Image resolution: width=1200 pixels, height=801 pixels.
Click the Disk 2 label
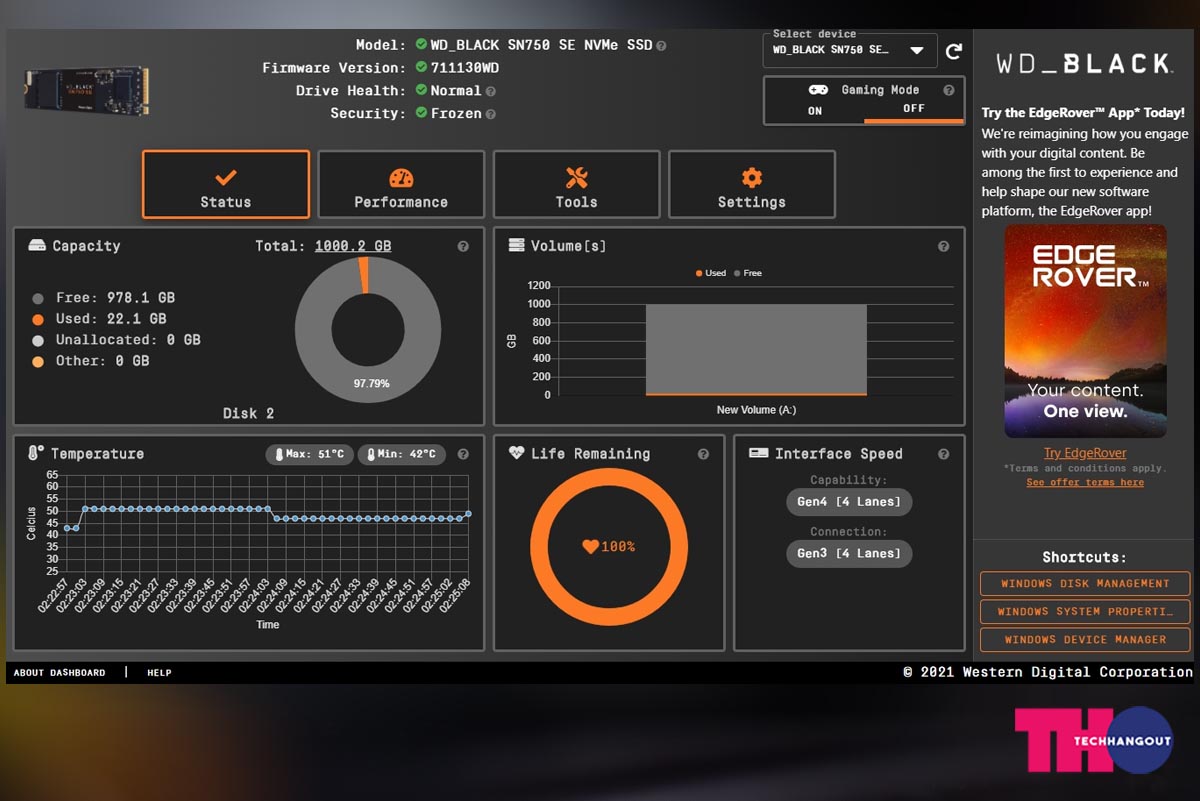pos(248,413)
